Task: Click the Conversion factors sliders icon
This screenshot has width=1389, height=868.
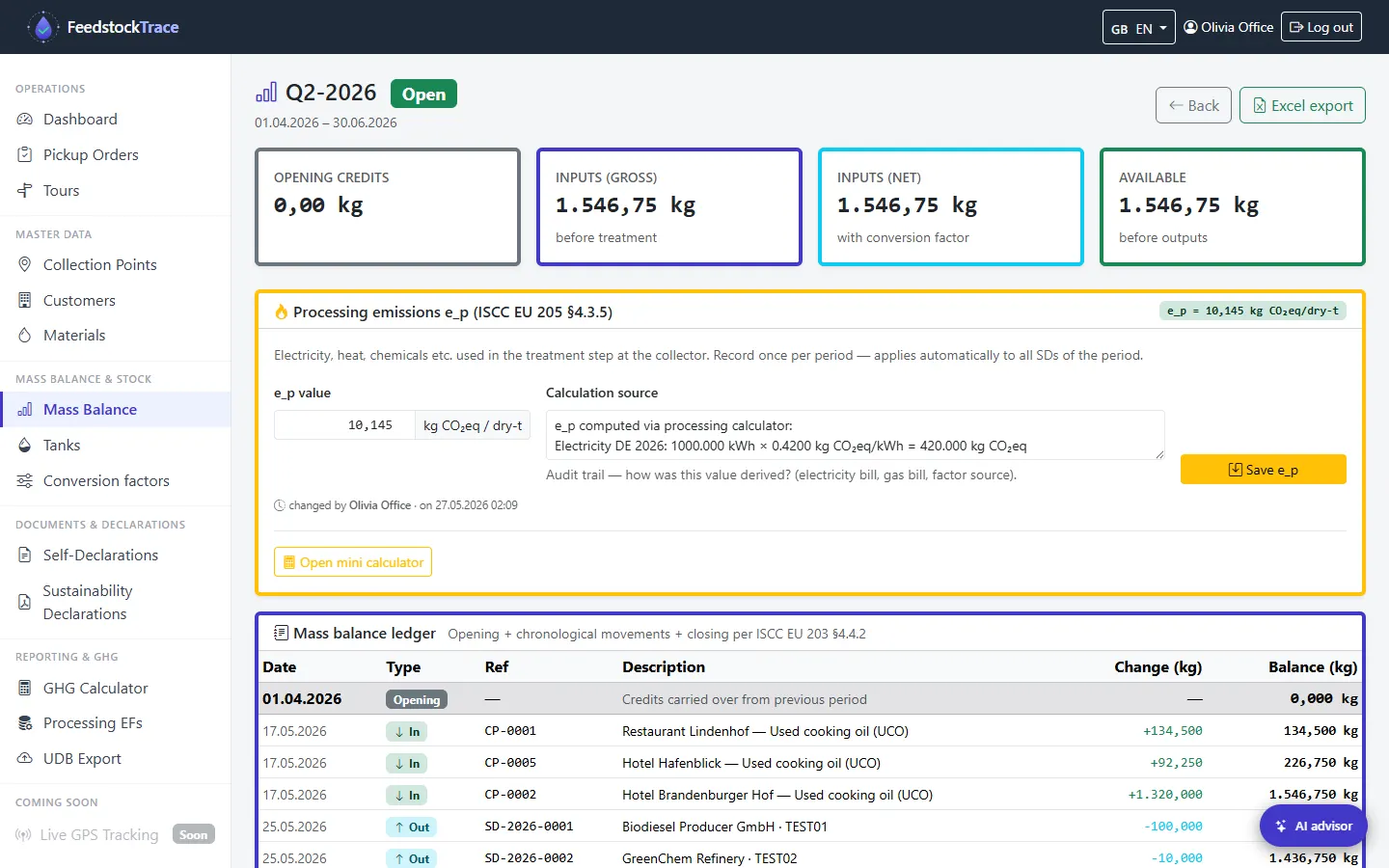Action: tap(25, 480)
